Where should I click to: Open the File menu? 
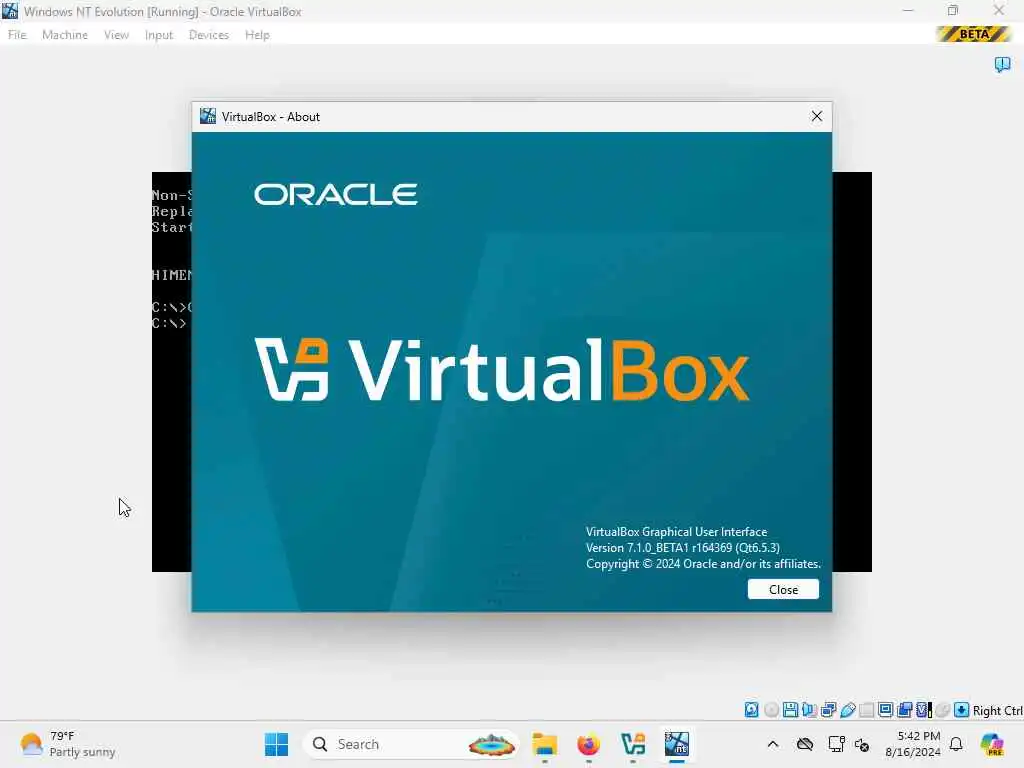coord(17,35)
